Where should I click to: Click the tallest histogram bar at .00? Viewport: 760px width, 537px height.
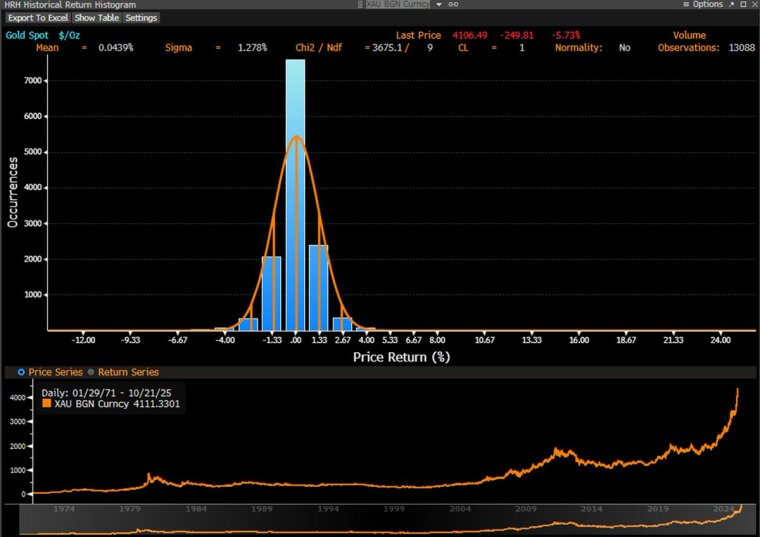coord(296,195)
